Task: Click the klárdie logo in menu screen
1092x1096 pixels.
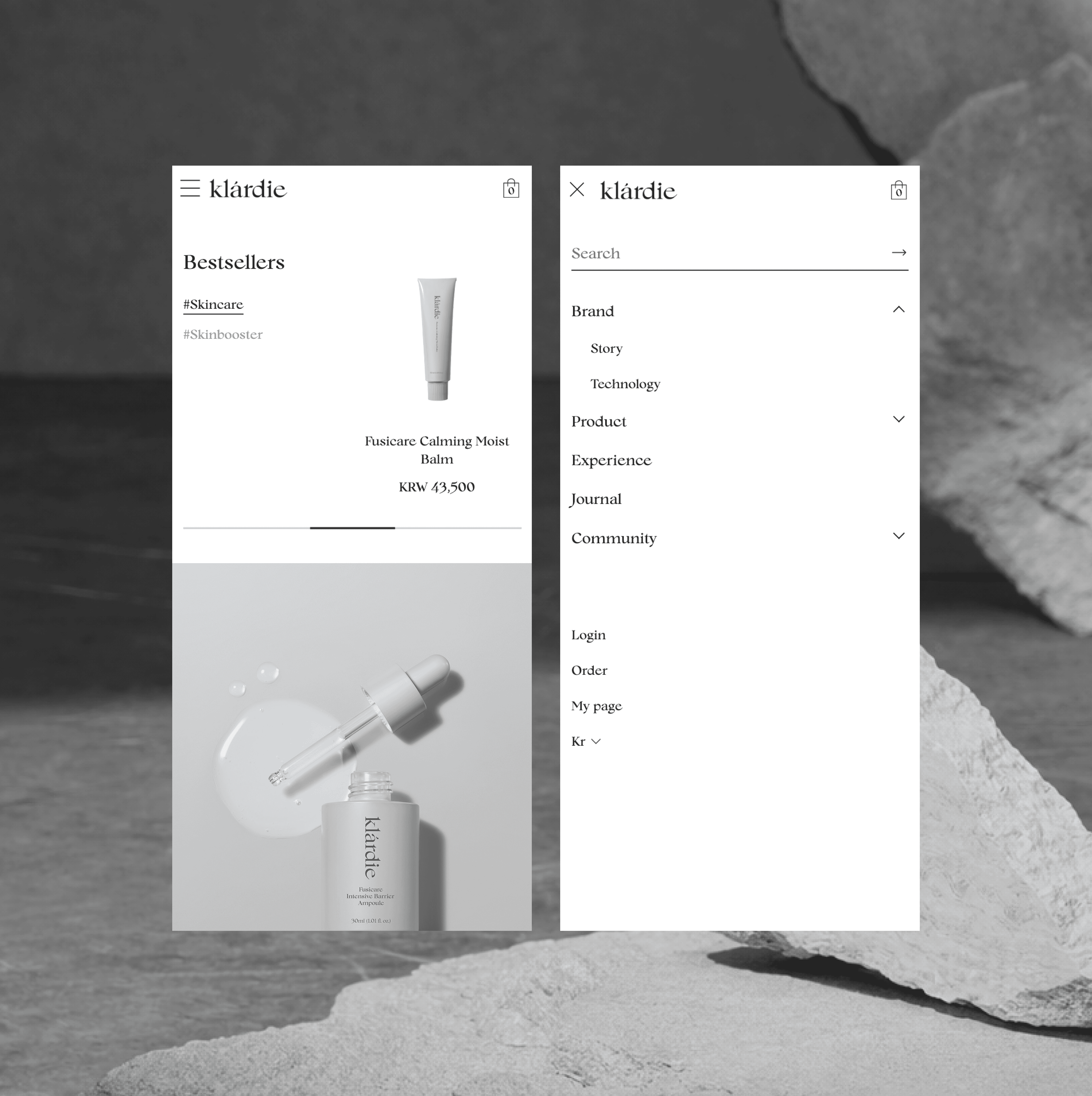Action: (638, 191)
